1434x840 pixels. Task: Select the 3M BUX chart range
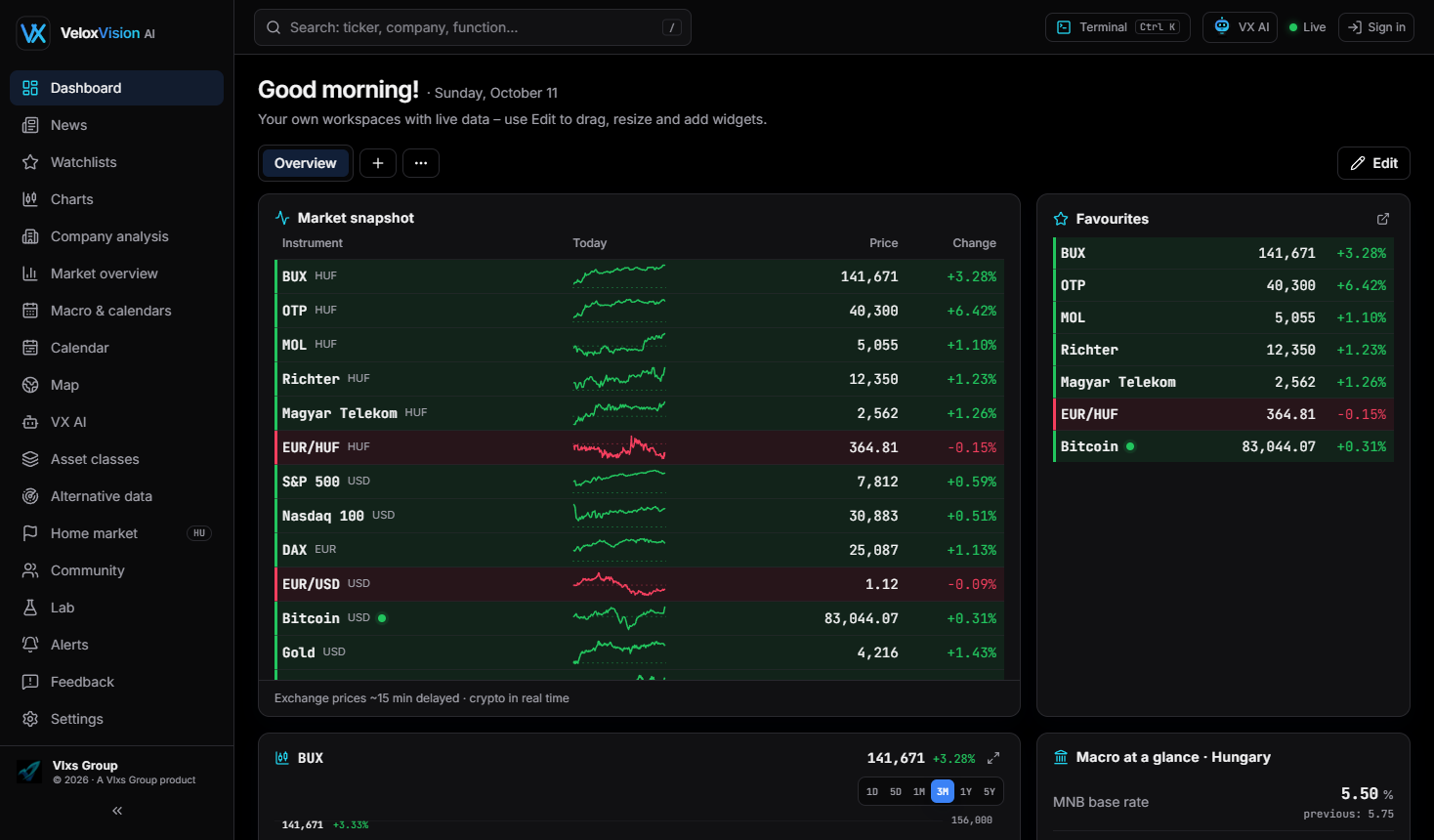click(x=943, y=792)
